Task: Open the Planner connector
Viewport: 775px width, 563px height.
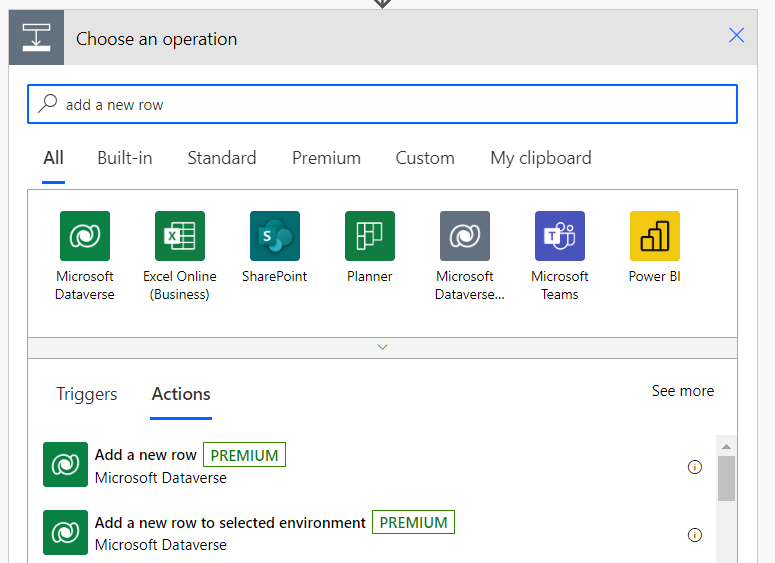Action: (370, 236)
